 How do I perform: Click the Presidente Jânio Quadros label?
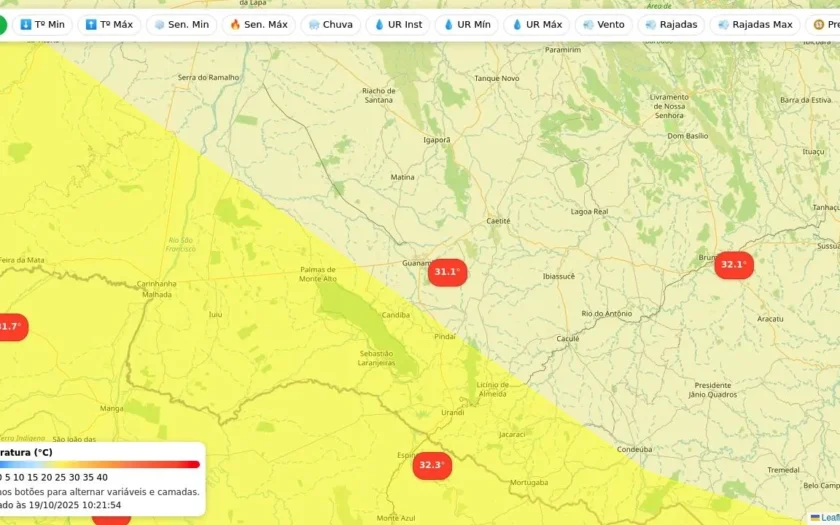pos(713,390)
